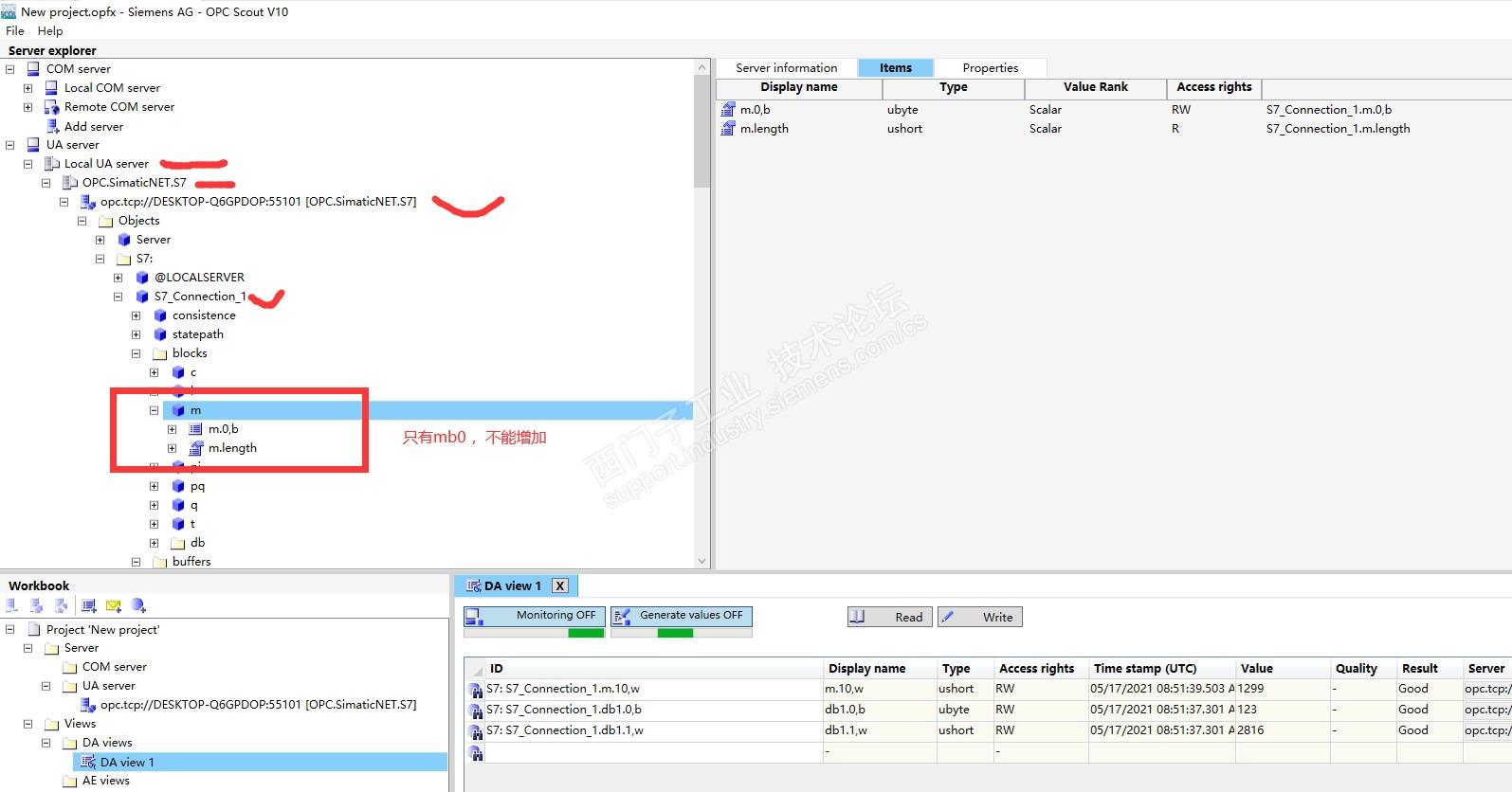Click the globe-with-plus icon in Workbook toolbar
This screenshot has height=792, width=1512.
[x=138, y=605]
